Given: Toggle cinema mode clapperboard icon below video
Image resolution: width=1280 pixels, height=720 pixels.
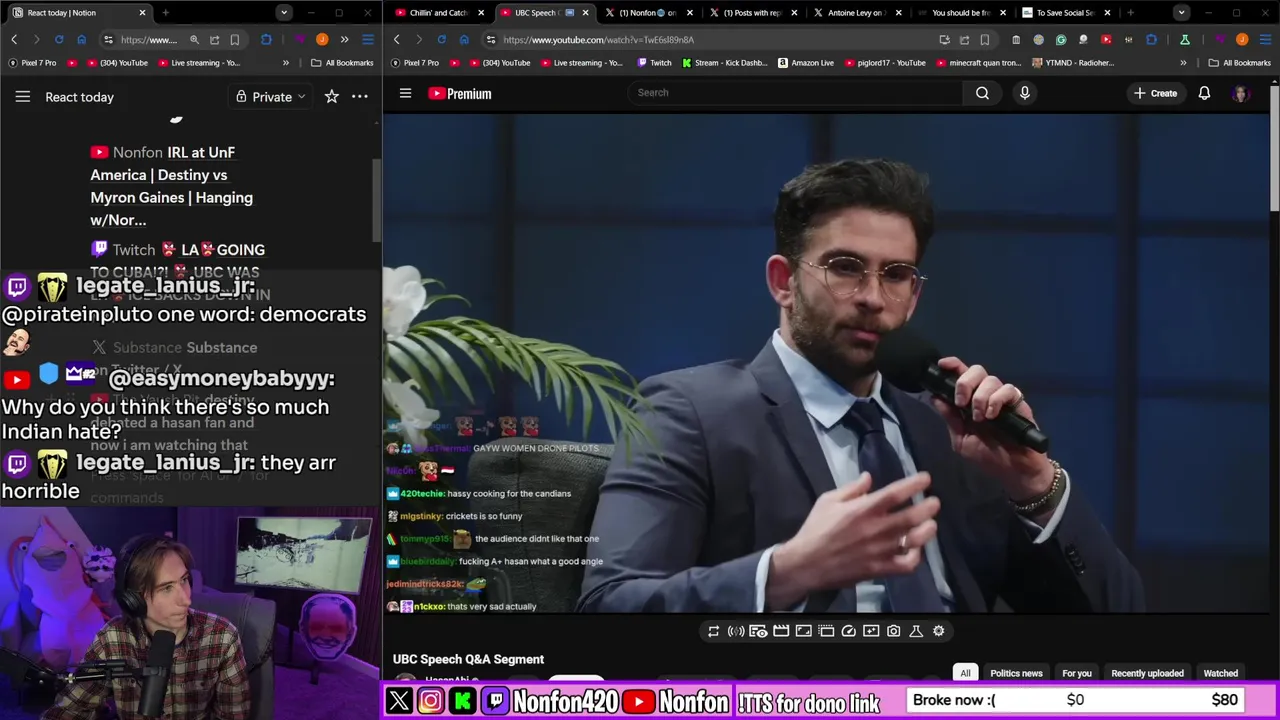Looking at the screenshot, I should pyautogui.click(x=781, y=631).
